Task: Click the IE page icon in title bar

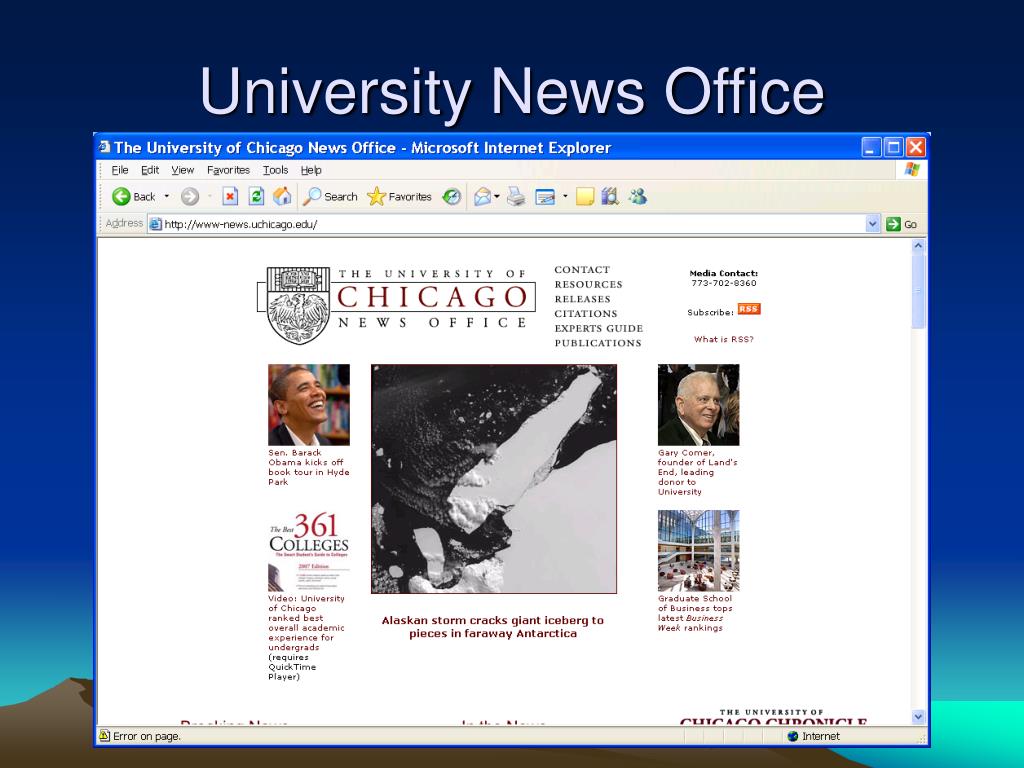Action: [x=104, y=147]
